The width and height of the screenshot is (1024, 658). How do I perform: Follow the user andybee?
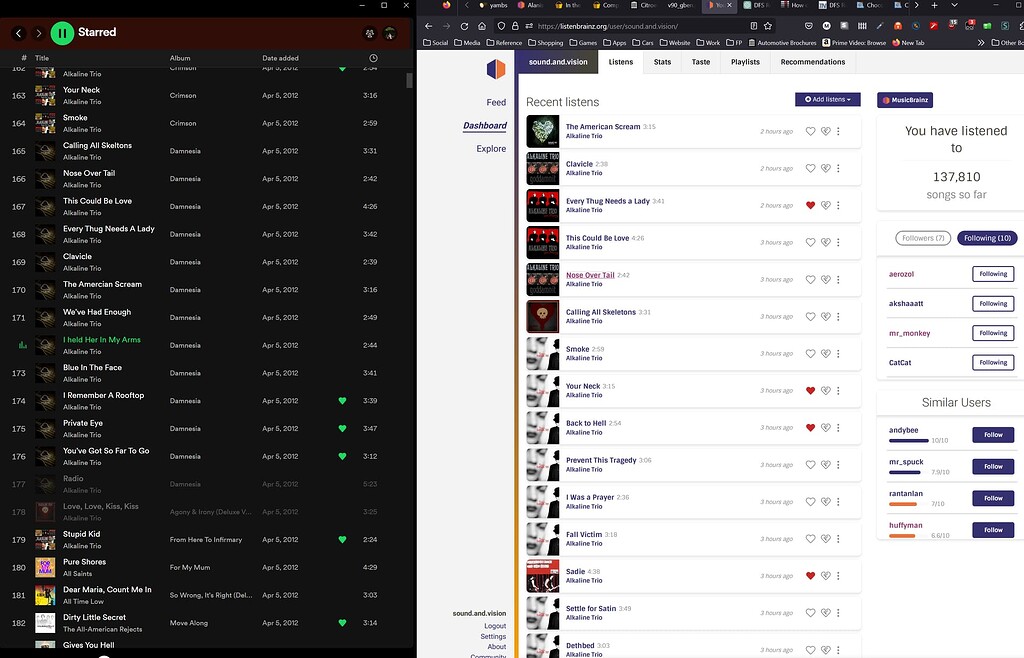pyautogui.click(x=993, y=435)
